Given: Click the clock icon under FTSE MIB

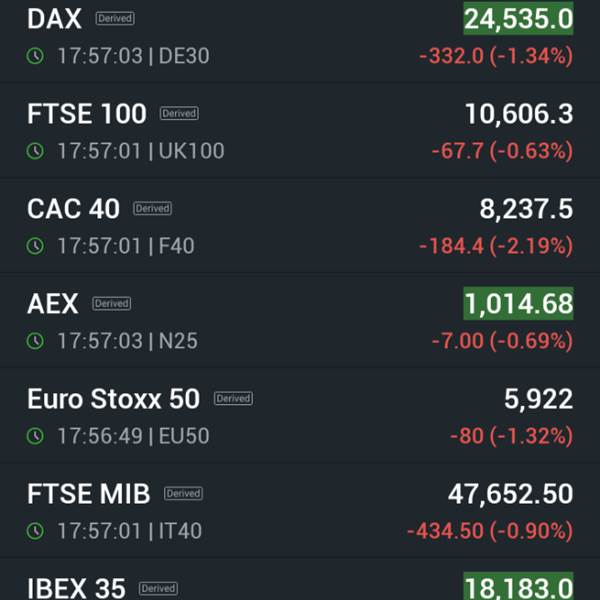Looking at the screenshot, I should pos(36,531).
